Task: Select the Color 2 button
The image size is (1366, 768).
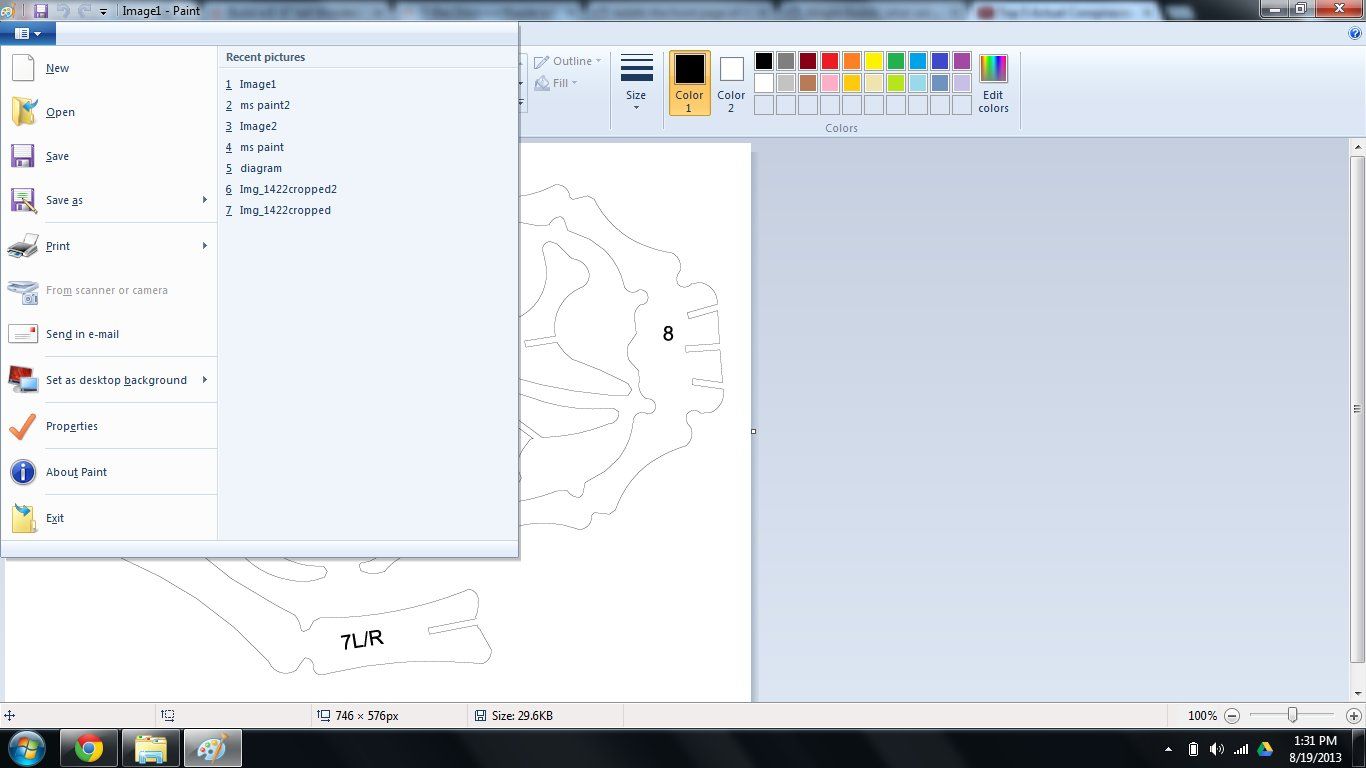Action: (731, 83)
